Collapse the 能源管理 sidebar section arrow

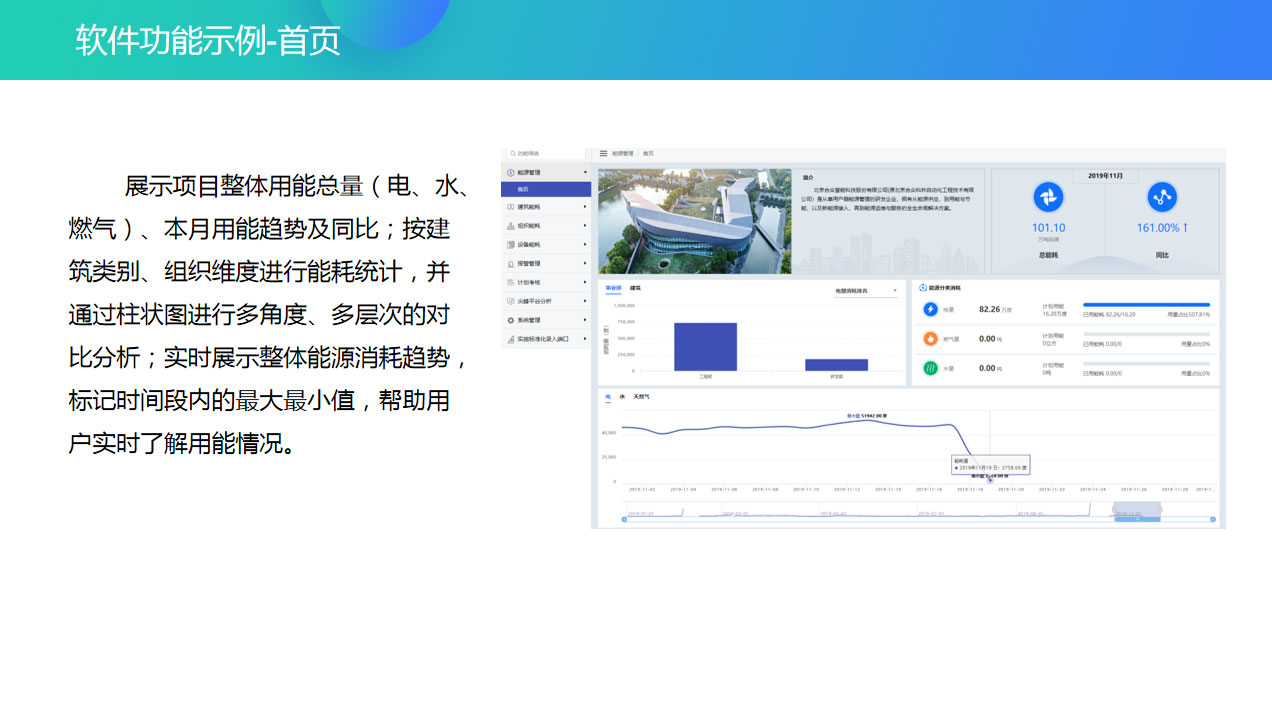pyautogui.click(x=585, y=173)
